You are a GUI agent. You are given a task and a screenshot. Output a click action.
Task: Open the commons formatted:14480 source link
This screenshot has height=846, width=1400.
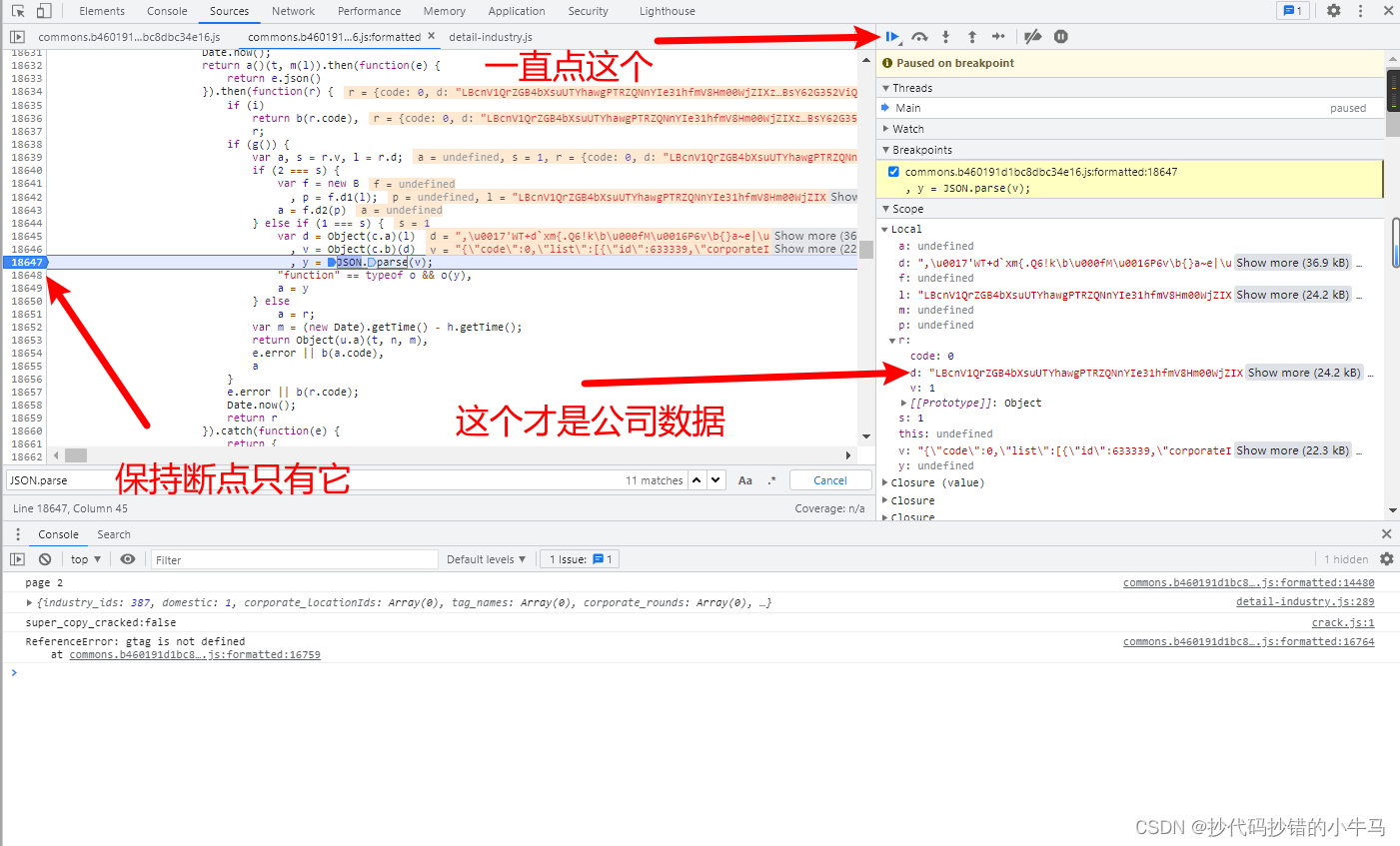point(1249,582)
